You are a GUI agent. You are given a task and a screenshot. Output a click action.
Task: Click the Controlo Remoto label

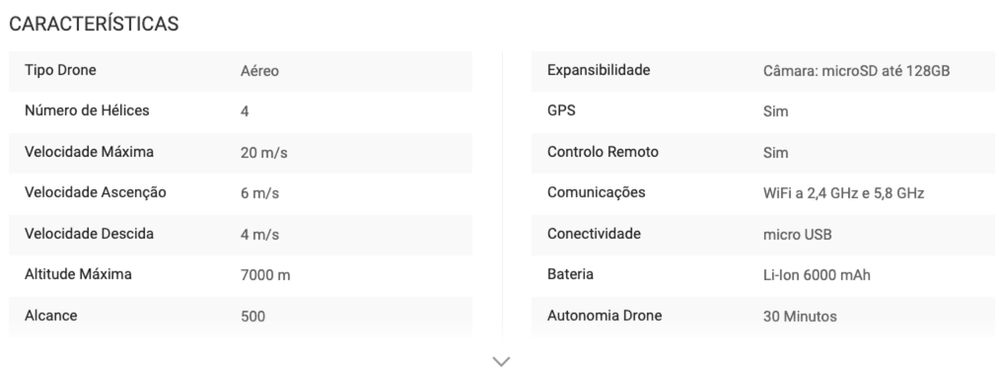point(603,152)
